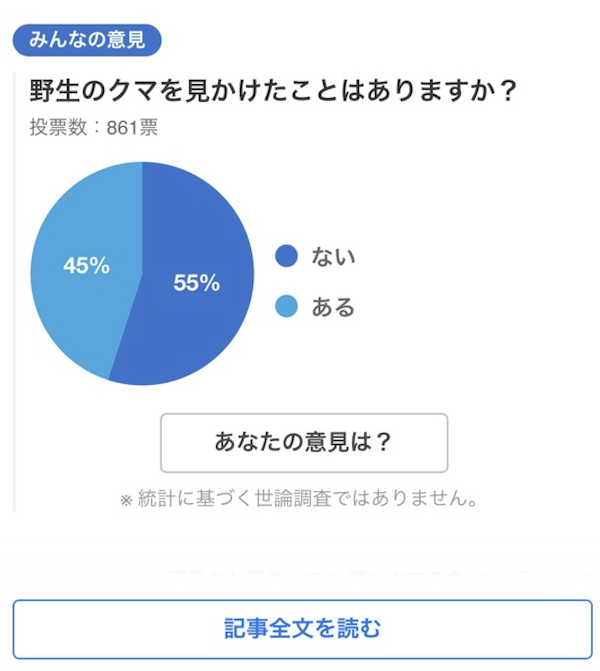
Task: Select the light blue ある legend dot
Action: 286,306
